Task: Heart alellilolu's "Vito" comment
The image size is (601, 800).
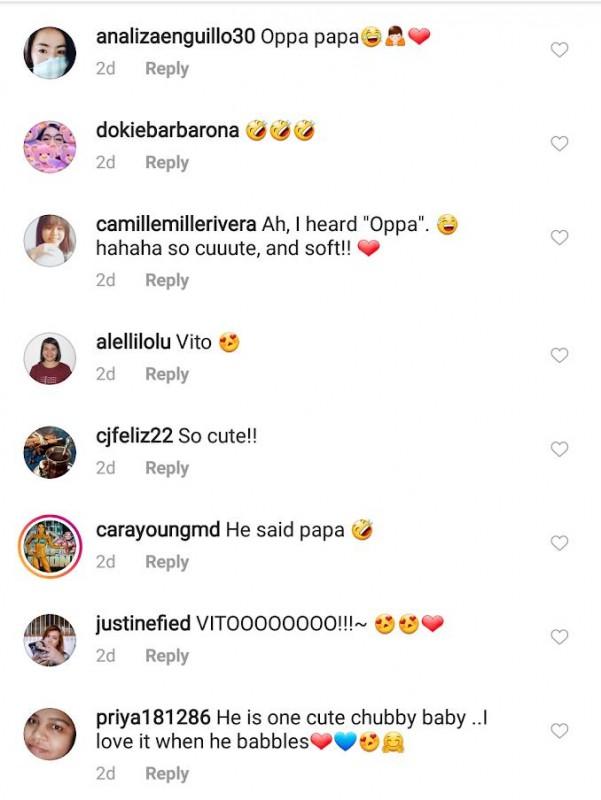Action: [560, 355]
